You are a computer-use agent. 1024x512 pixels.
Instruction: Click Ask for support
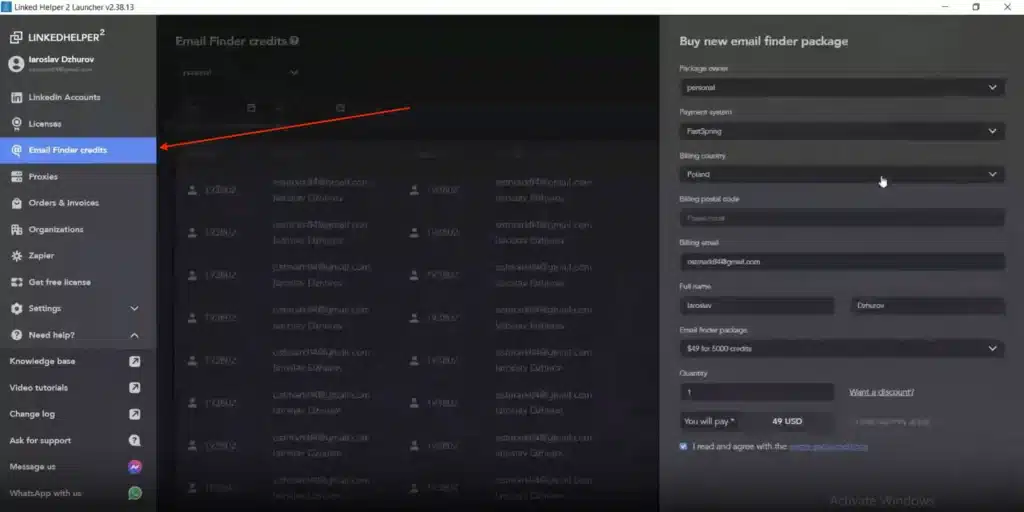pos(40,440)
